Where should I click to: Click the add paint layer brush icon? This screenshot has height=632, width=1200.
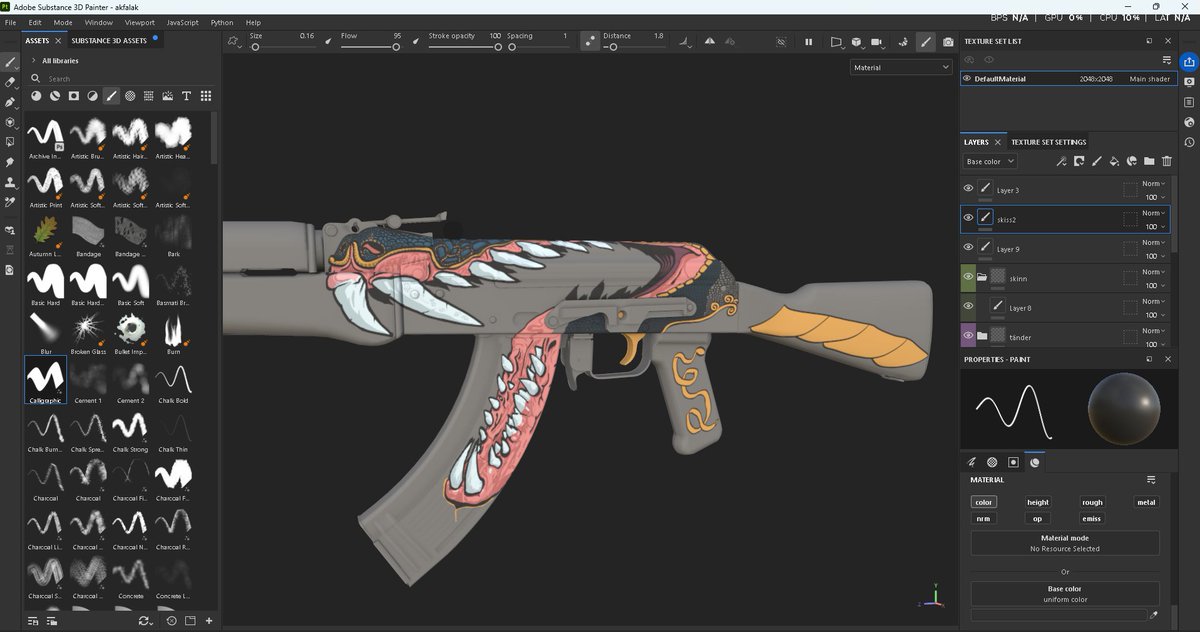tap(1096, 161)
